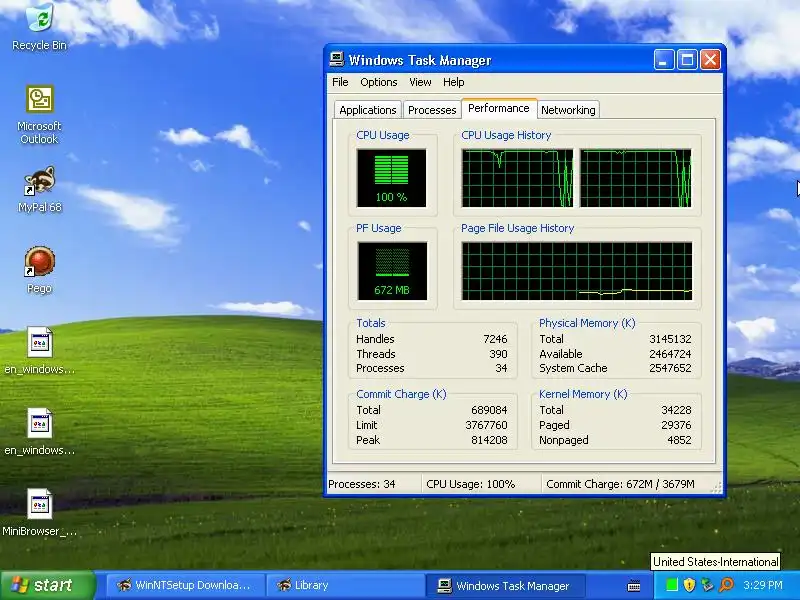Click the Task Manager title bar icon
This screenshot has width=800, height=600.
336,60
